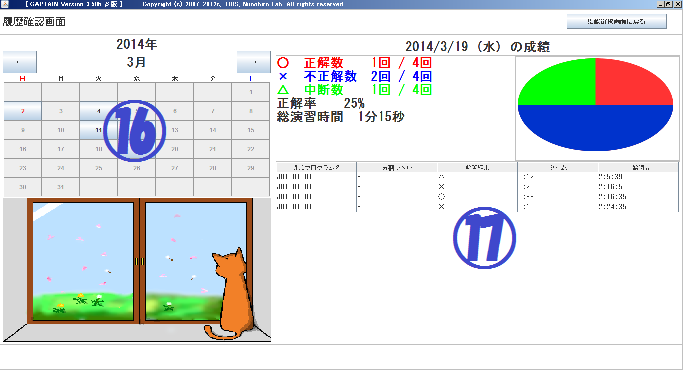Select day 3 in the calendar
Screen dimensions: 683x370
pos(61,111)
